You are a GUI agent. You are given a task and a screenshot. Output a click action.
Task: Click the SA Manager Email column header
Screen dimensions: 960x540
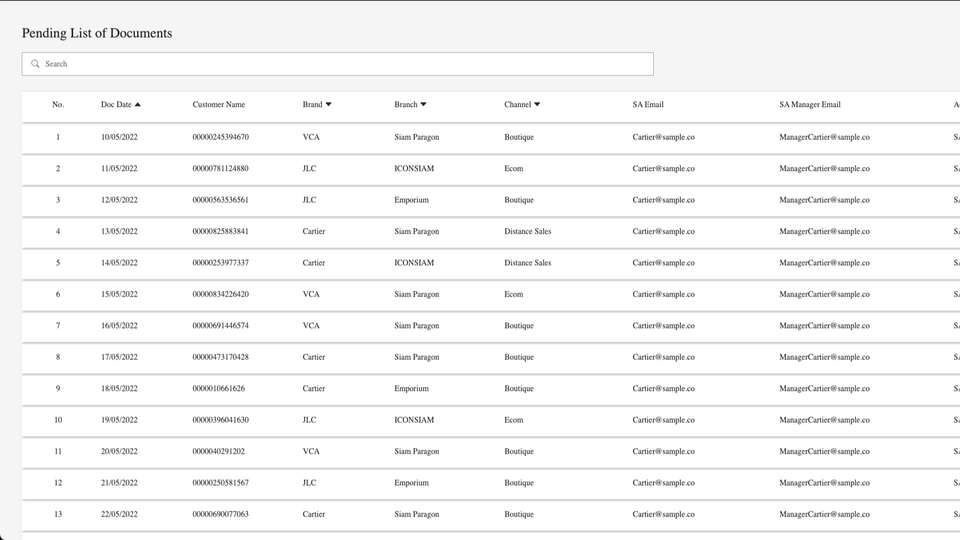(809, 105)
